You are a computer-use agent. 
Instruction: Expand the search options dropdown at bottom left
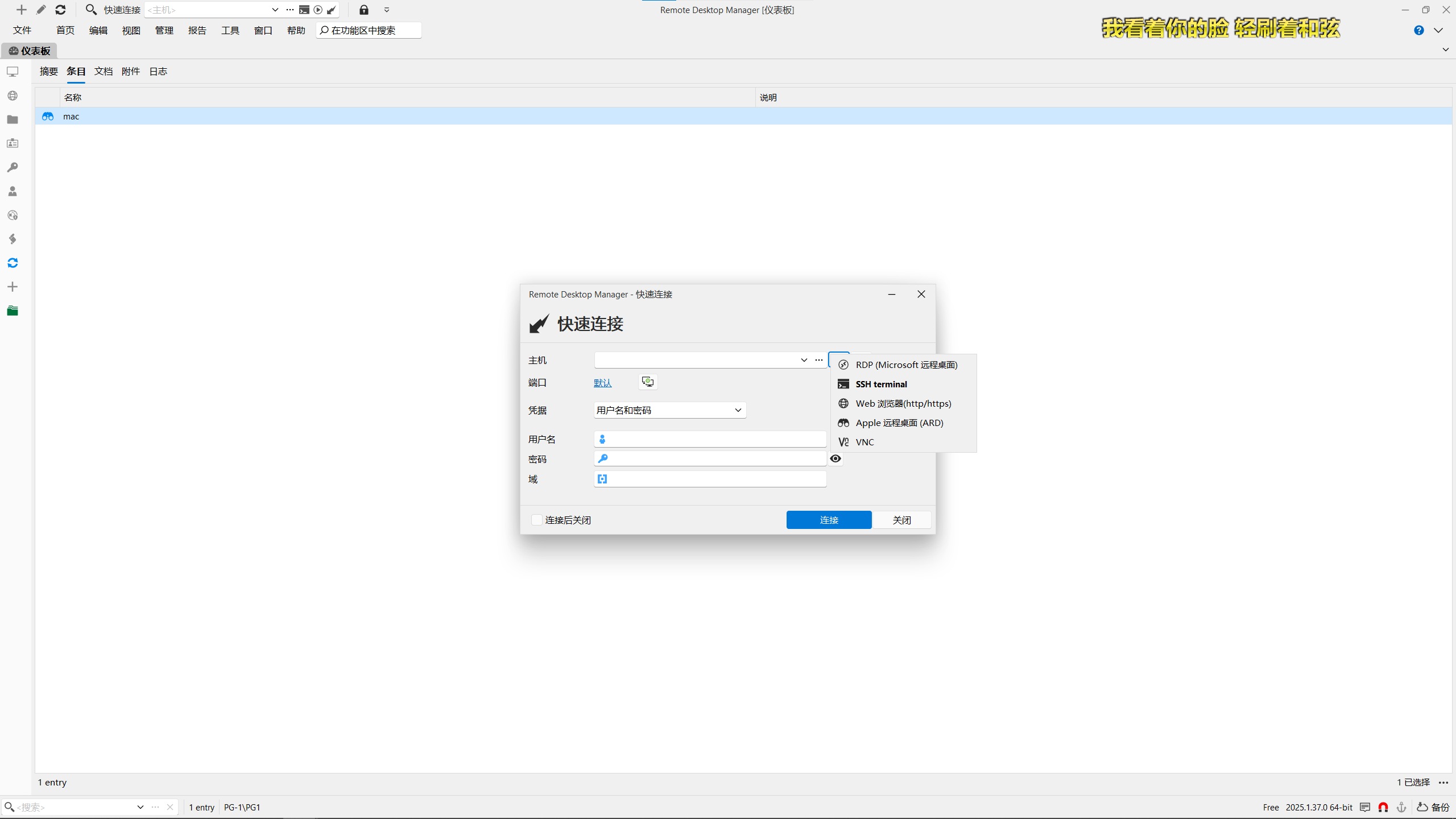click(140, 807)
